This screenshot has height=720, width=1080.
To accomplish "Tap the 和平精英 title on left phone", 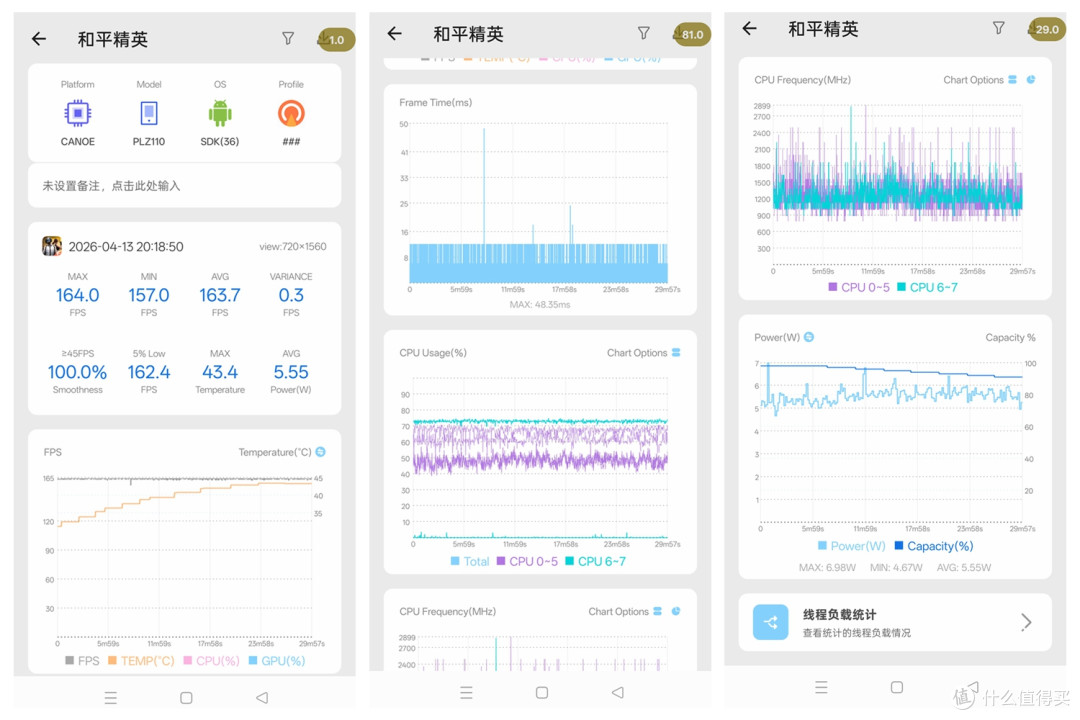I will click(113, 39).
